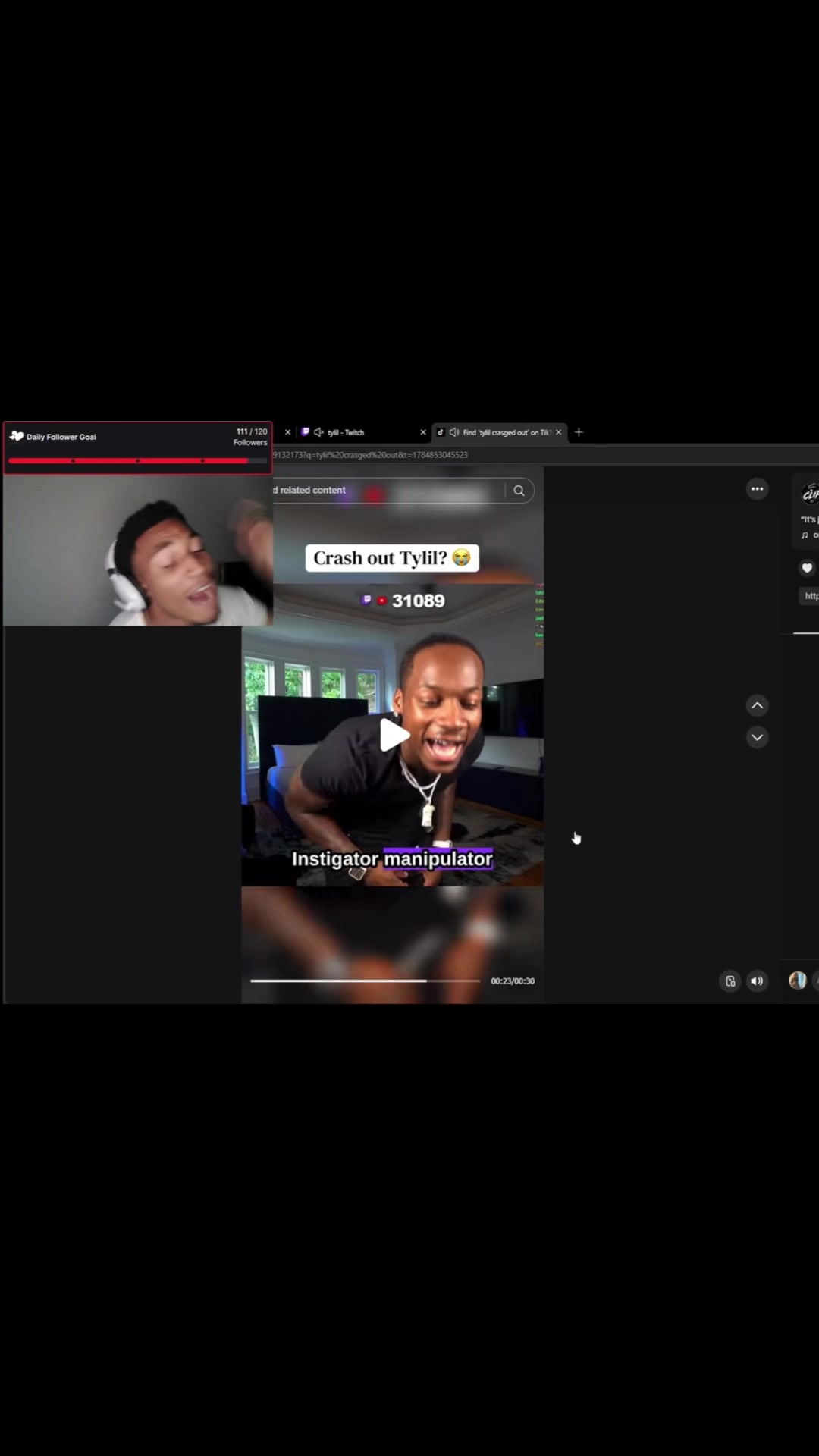Close the tylil - Twitch tab

423,432
